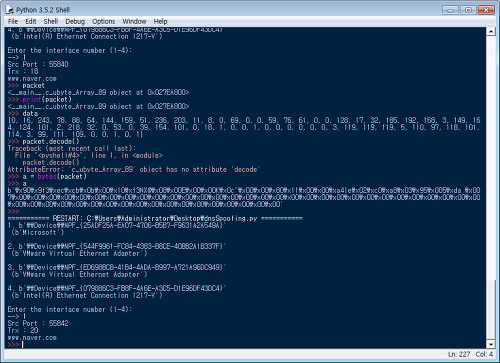Viewport: 500px width, 363px height.
Task: Open the File menu
Action: (13, 21)
